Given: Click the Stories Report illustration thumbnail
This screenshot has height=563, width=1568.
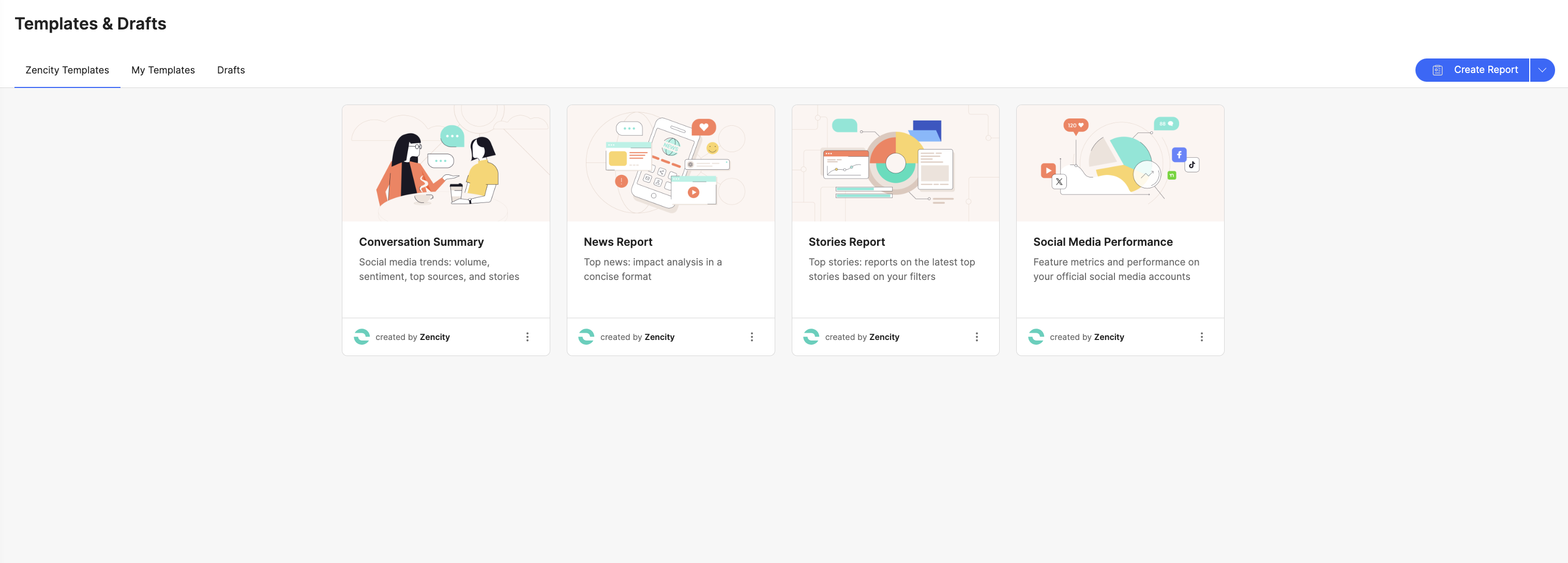Looking at the screenshot, I should point(895,164).
